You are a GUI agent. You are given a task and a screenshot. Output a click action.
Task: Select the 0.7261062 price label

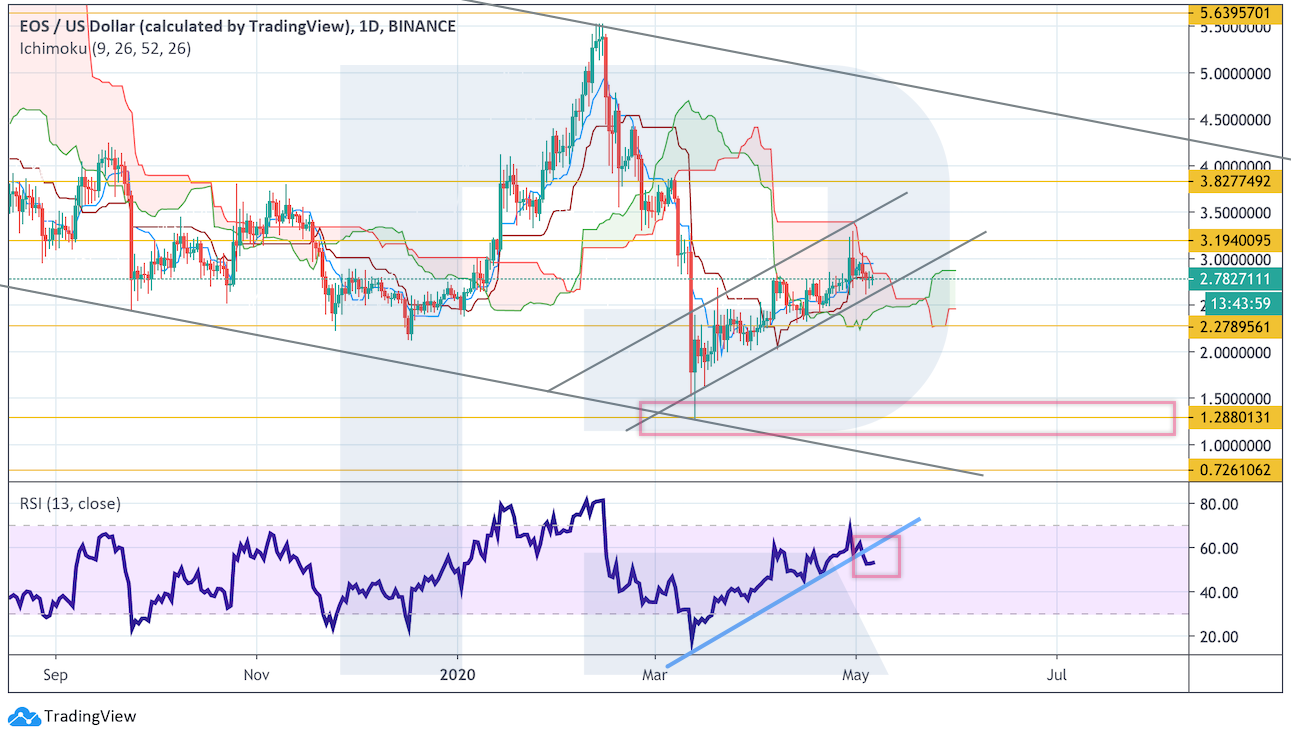click(1238, 469)
